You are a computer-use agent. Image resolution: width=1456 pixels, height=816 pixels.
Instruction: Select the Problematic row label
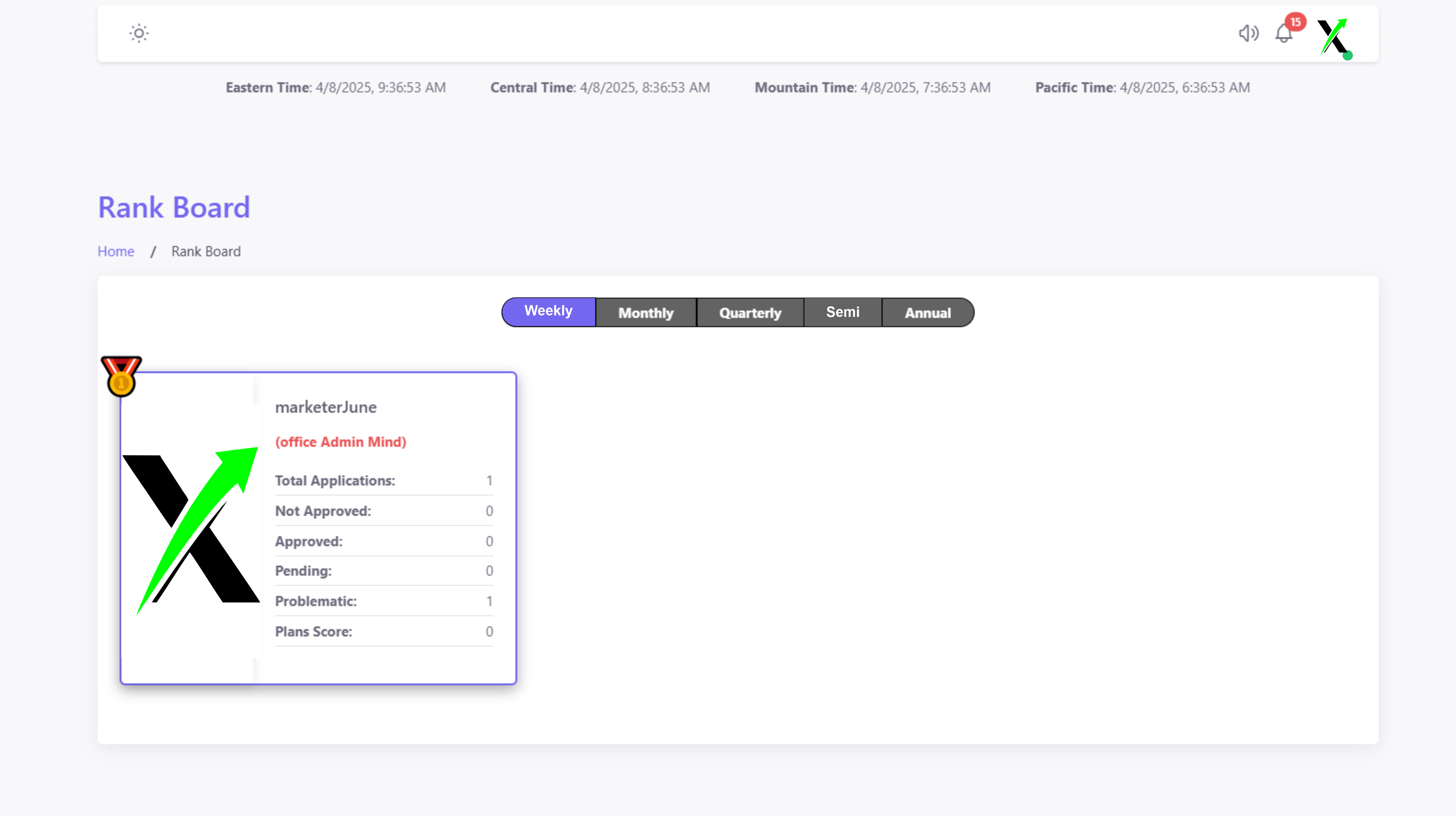click(316, 602)
